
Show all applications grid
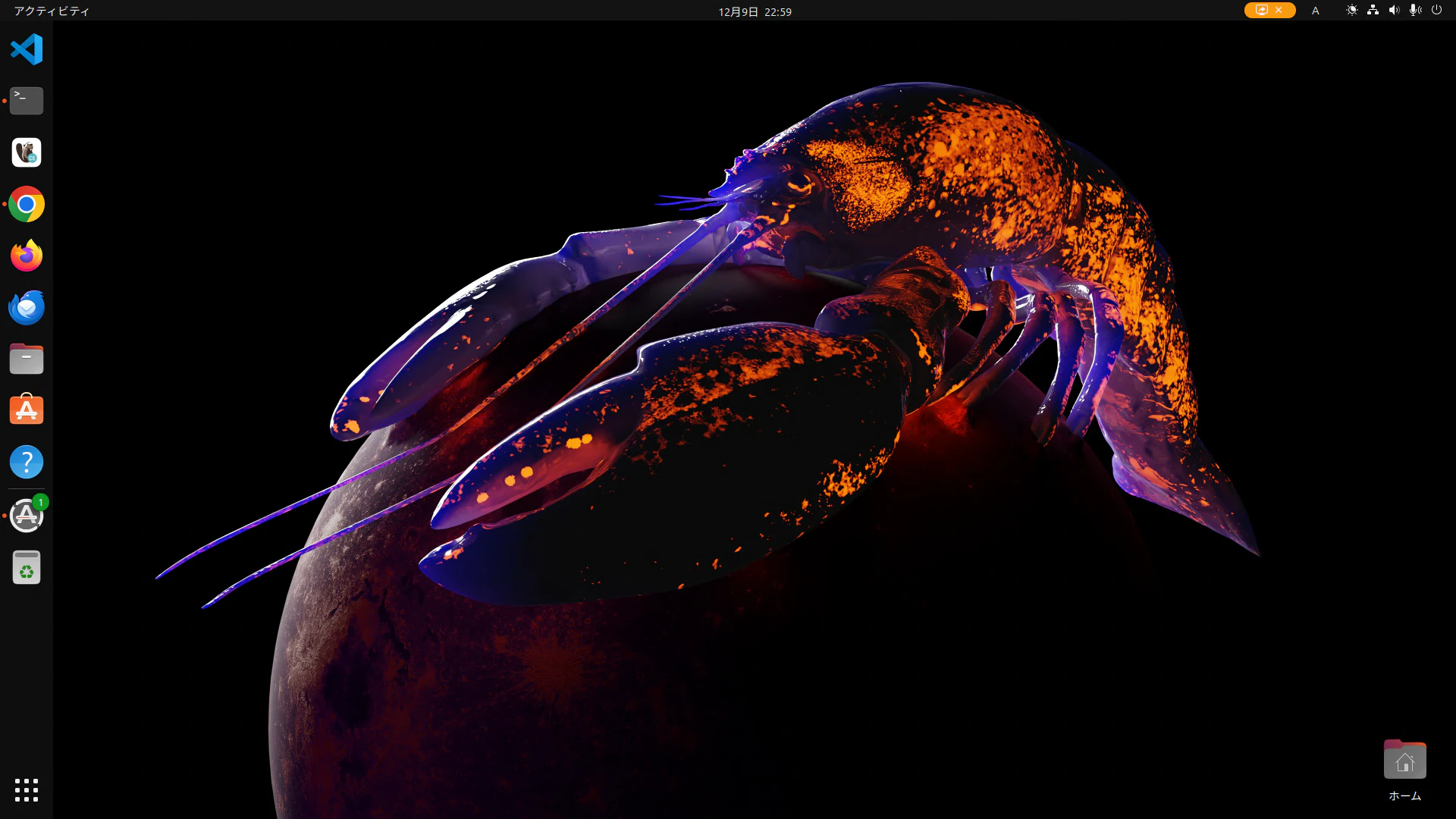click(x=27, y=789)
